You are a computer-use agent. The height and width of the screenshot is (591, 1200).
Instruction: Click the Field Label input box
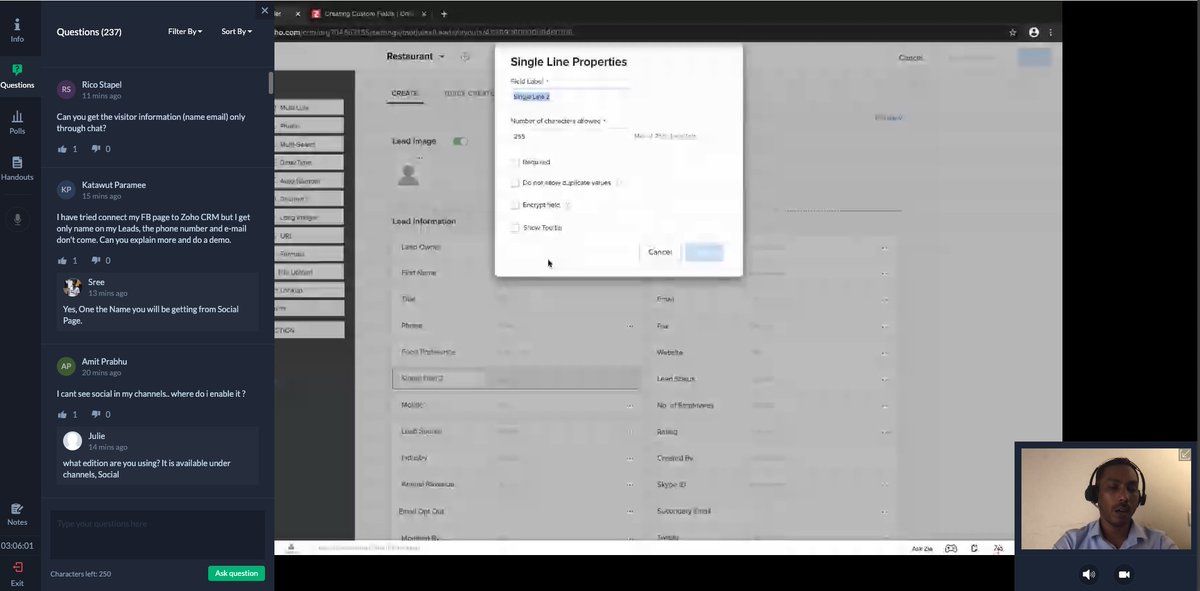point(570,97)
